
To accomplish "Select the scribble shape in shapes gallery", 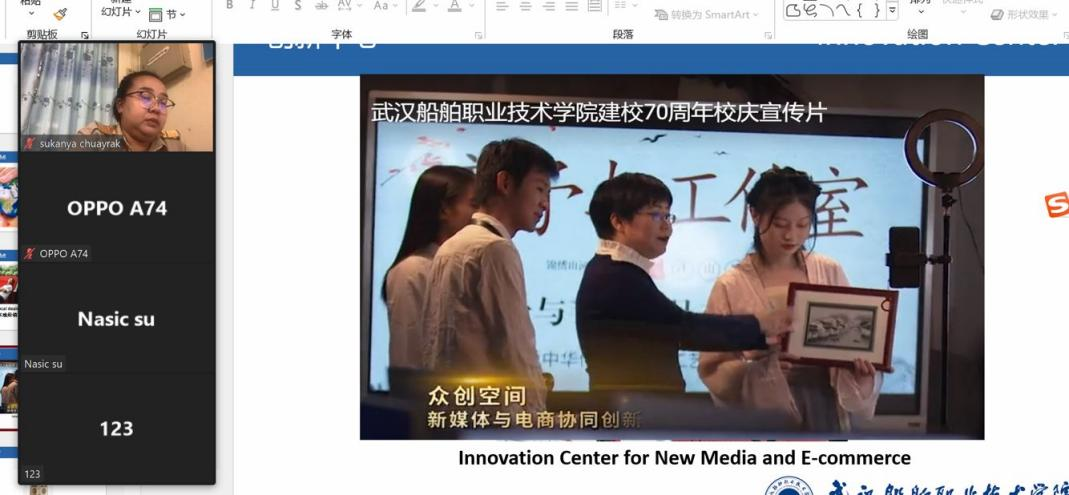I will tap(810, 10).
